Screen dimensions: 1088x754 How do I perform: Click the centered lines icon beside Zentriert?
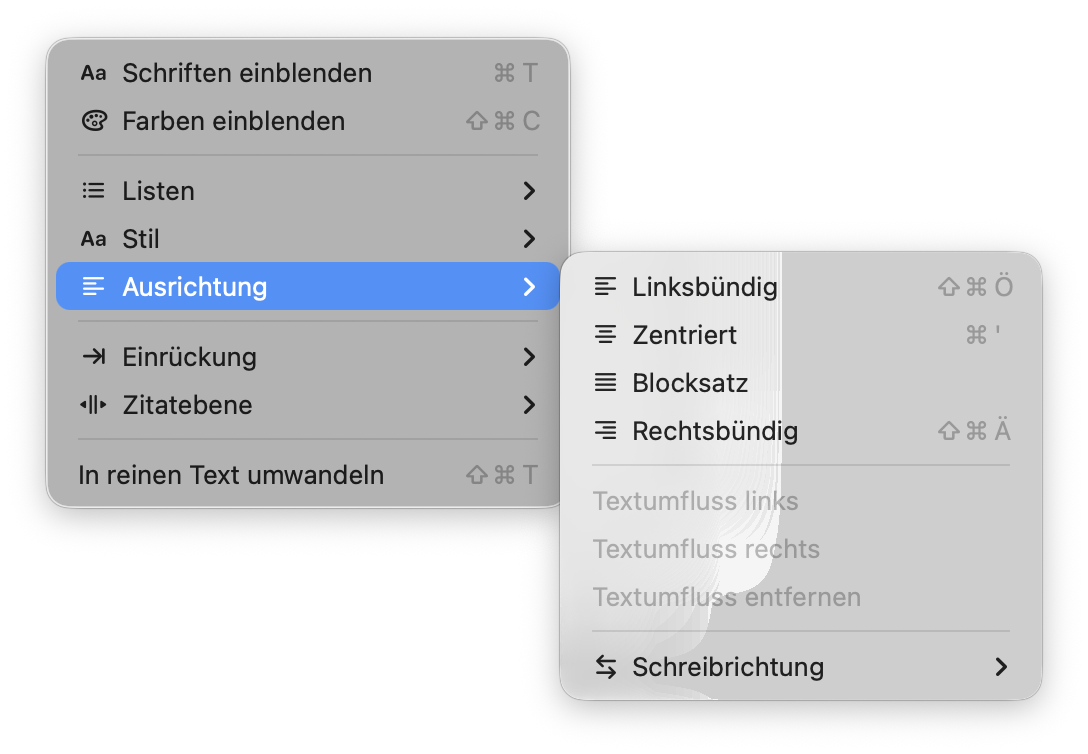(605, 335)
